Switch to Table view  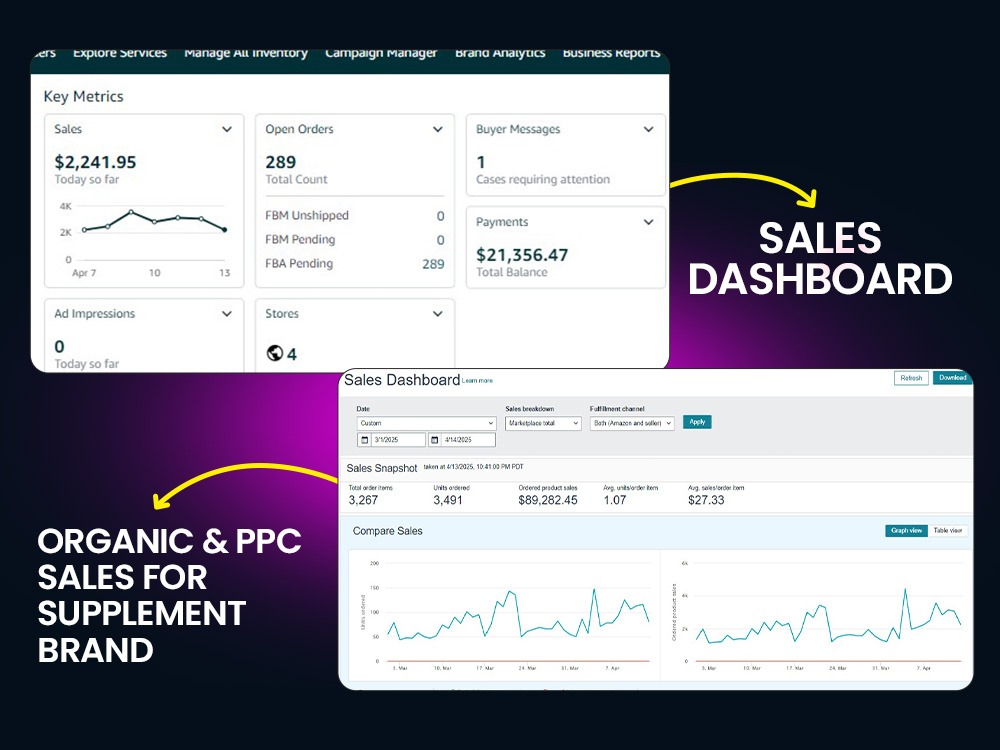point(948,531)
